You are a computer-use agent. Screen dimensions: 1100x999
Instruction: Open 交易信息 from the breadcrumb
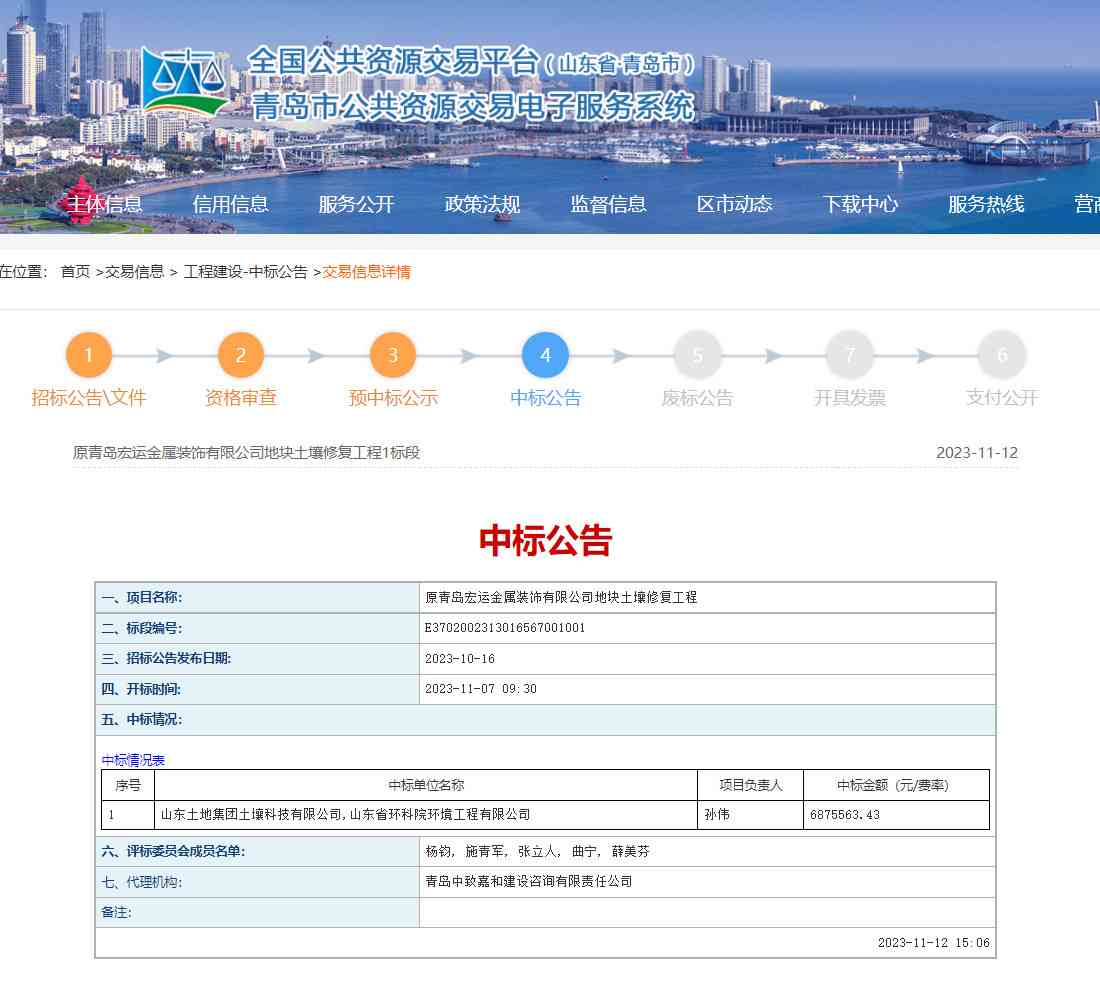pyautogui.click(x=133, y=271)
